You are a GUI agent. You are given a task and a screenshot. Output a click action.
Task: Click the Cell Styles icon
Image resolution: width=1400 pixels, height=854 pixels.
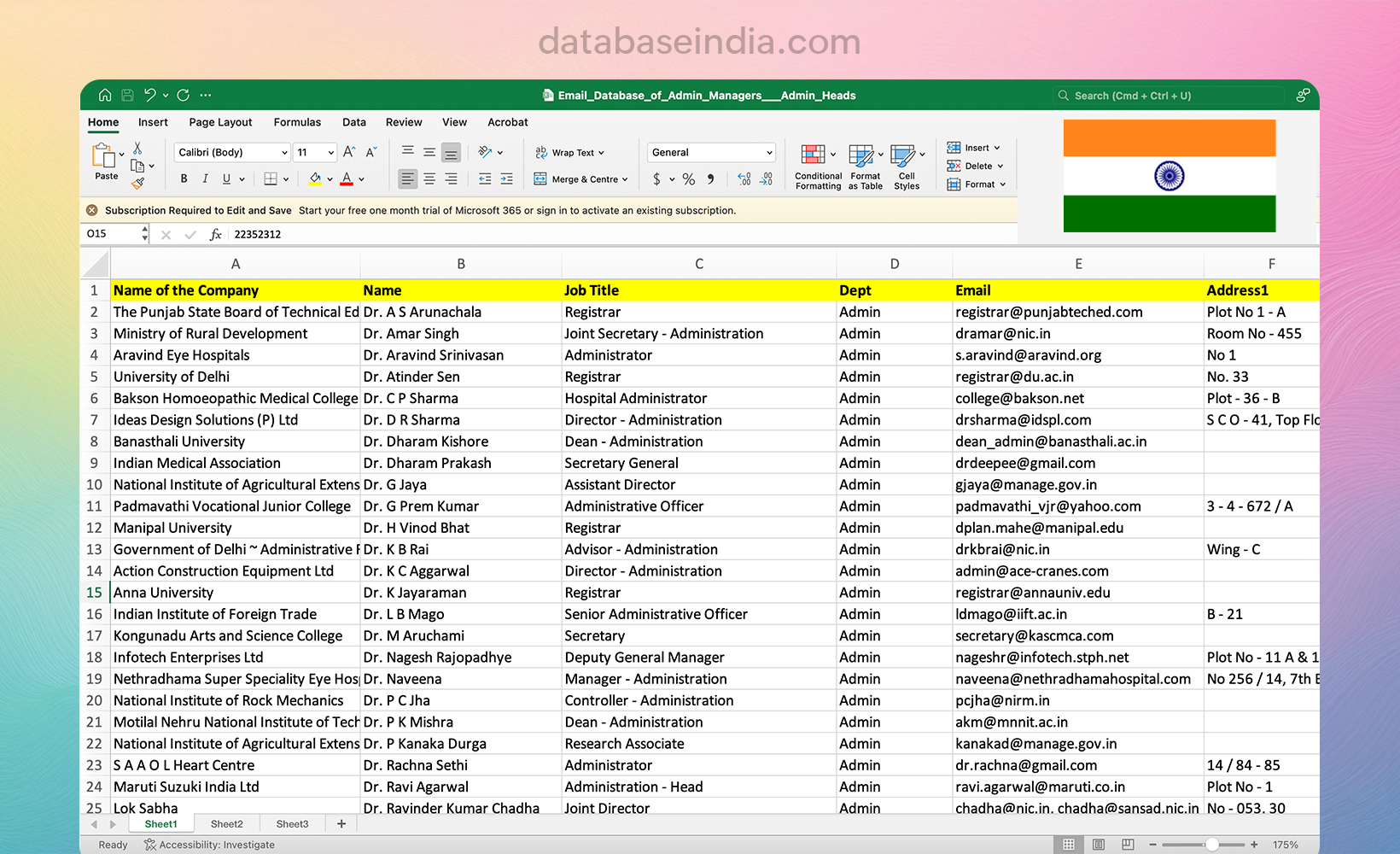tap(902, 155)
